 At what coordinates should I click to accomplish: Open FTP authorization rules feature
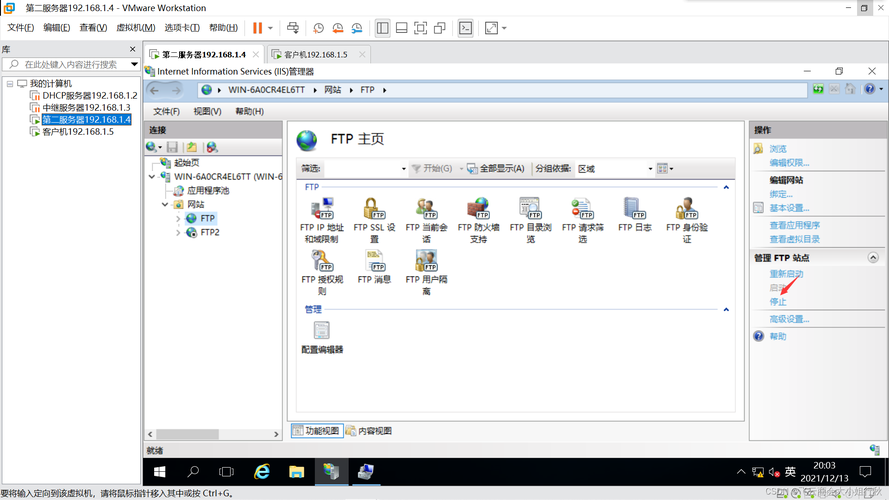click(321, 273)
